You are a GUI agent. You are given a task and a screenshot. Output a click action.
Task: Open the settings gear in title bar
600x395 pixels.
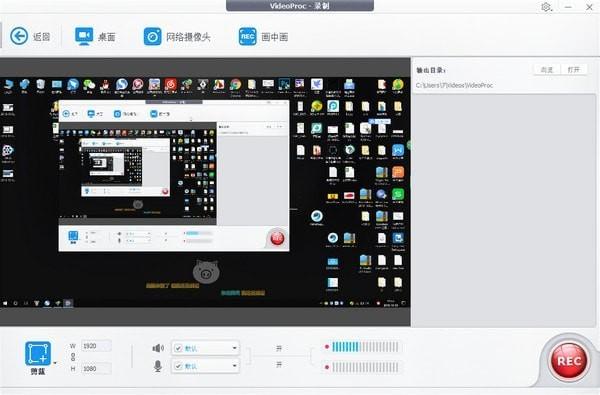pyautogui.click(x=546, y=7)
